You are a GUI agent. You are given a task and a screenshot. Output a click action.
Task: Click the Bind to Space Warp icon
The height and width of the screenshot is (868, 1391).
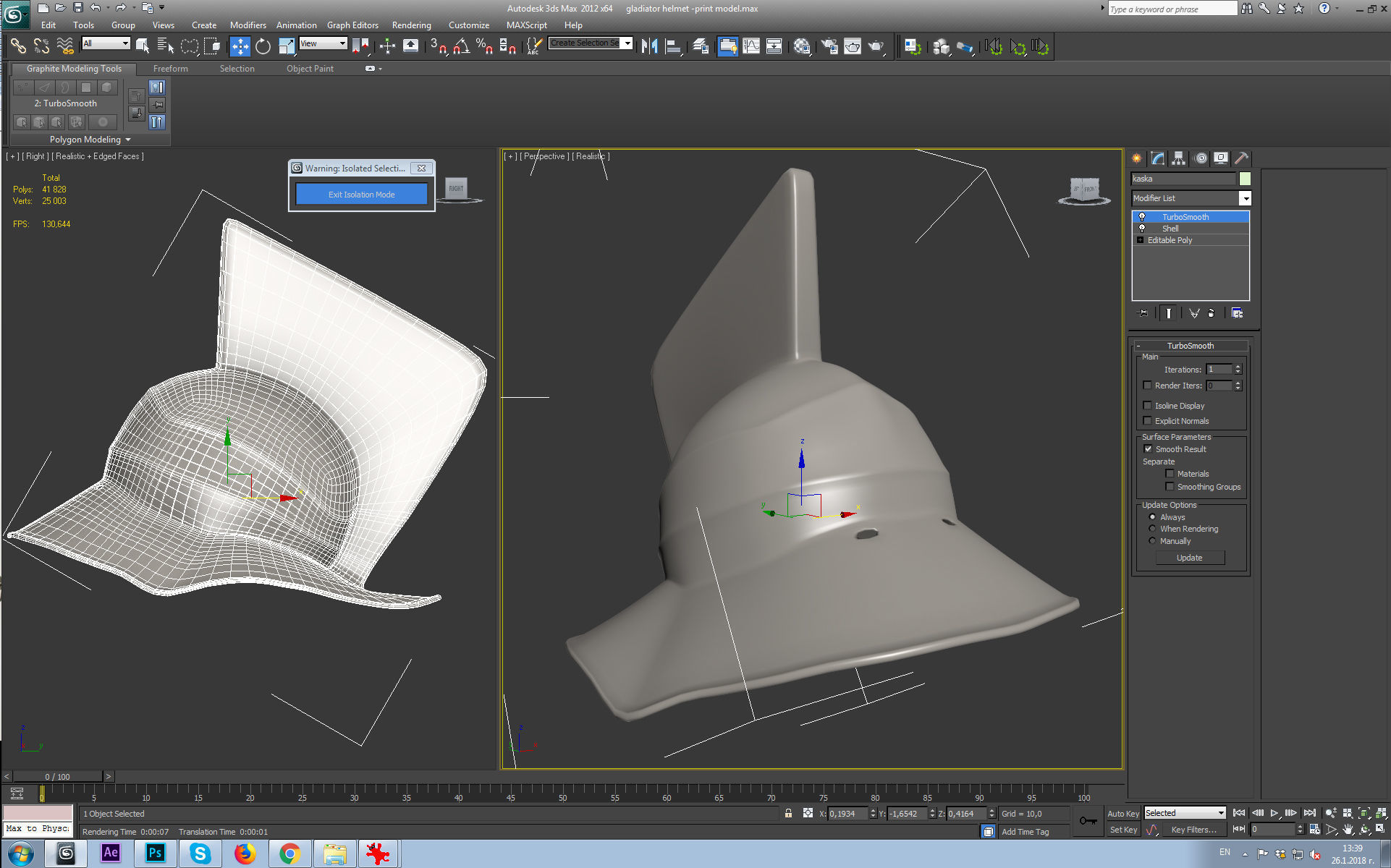(x=65, y=46)
